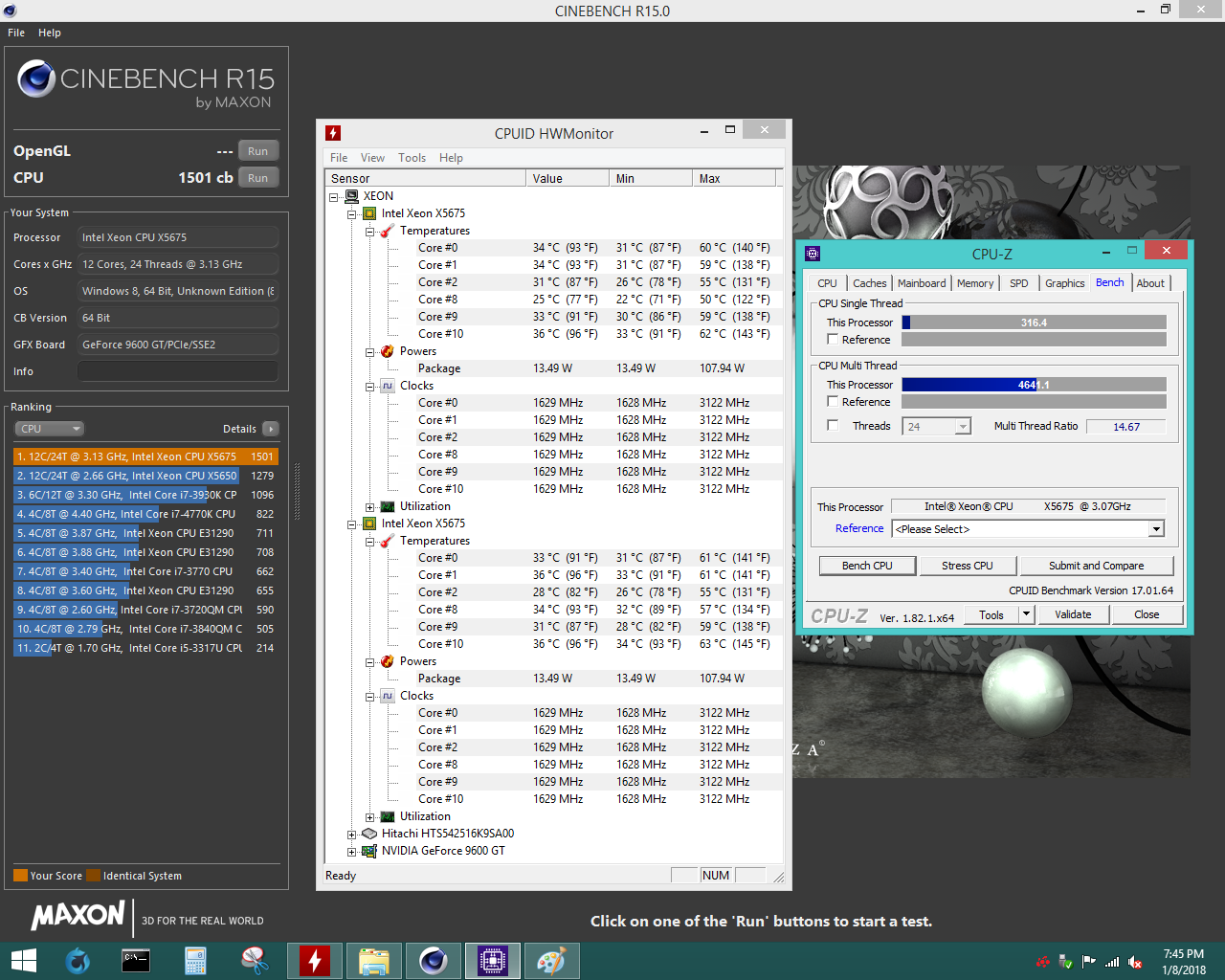Screen dimensions: 1225x980
Task: Open Command Prompt from the taskbar
Action: [x=136, y=961]
